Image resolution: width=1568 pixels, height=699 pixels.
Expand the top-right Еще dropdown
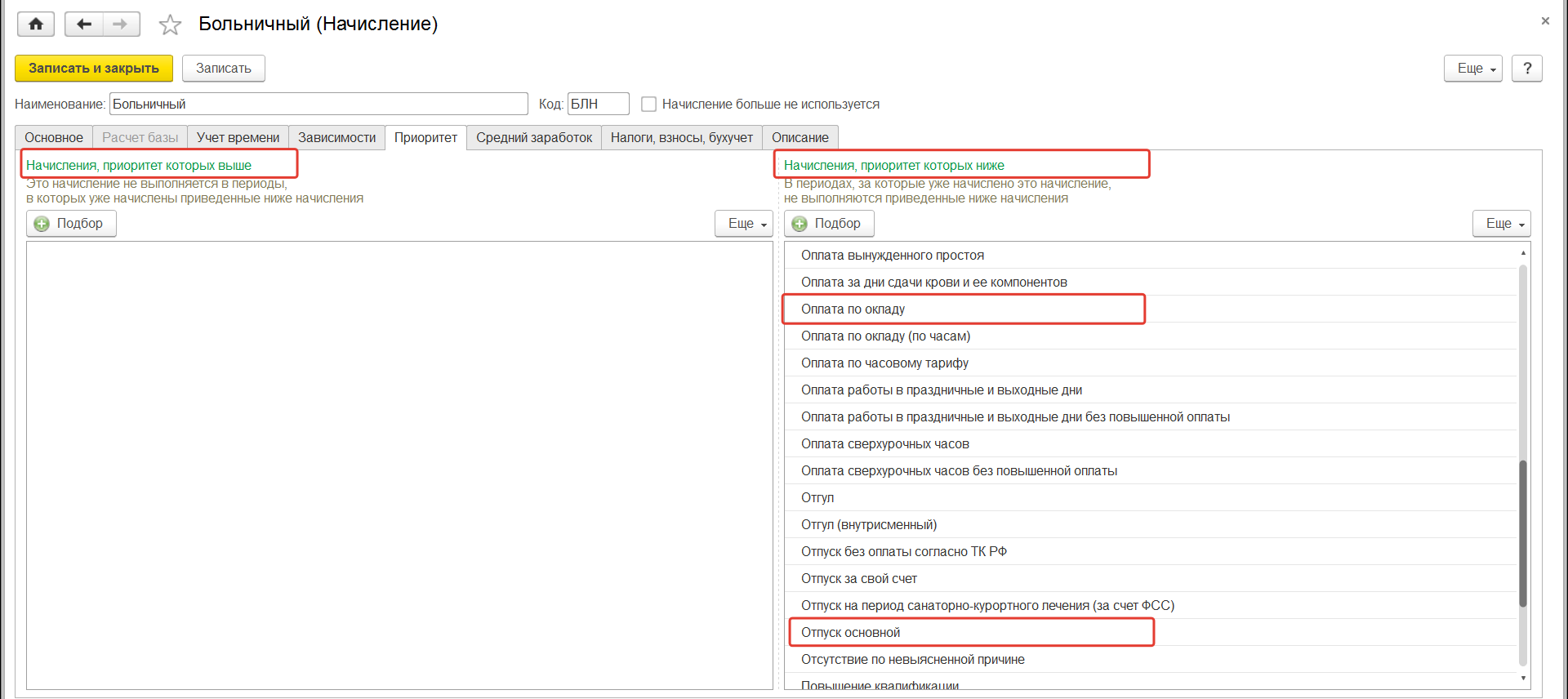[1472, 69]
